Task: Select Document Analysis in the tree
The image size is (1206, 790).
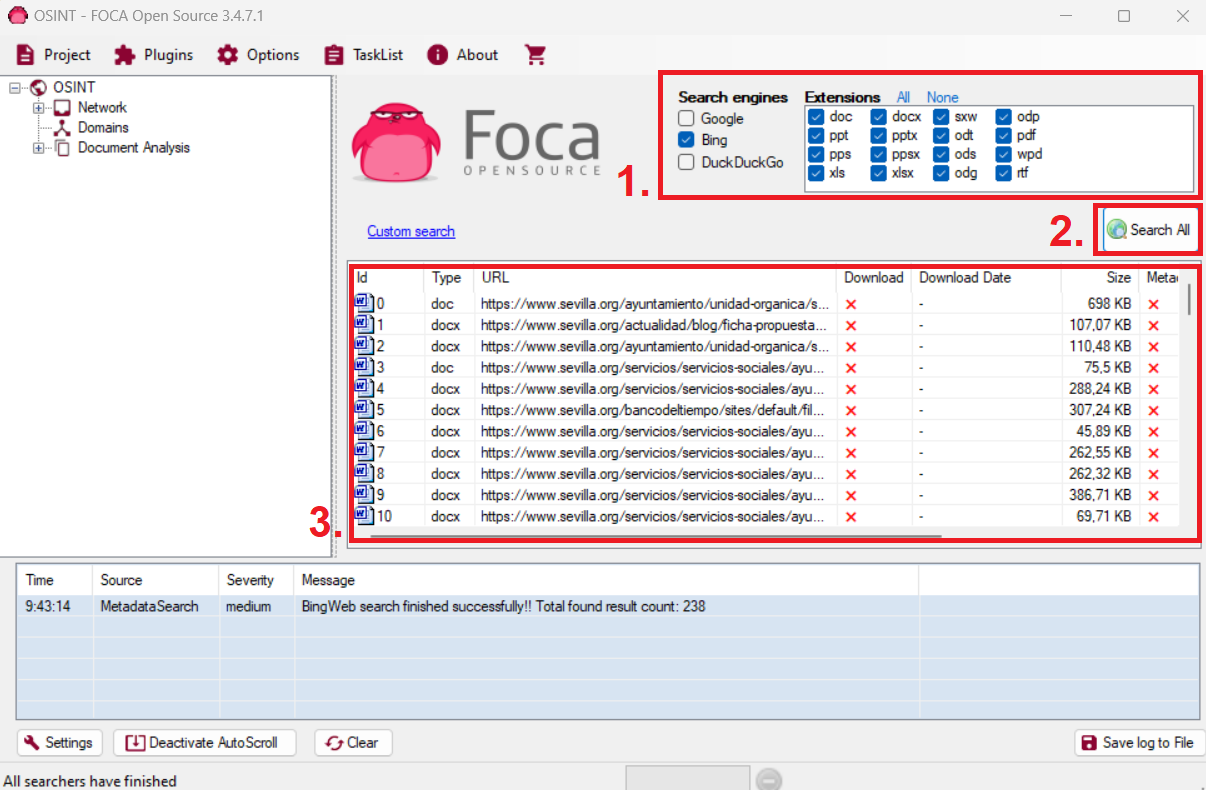Action: click(x=134, y=148)
